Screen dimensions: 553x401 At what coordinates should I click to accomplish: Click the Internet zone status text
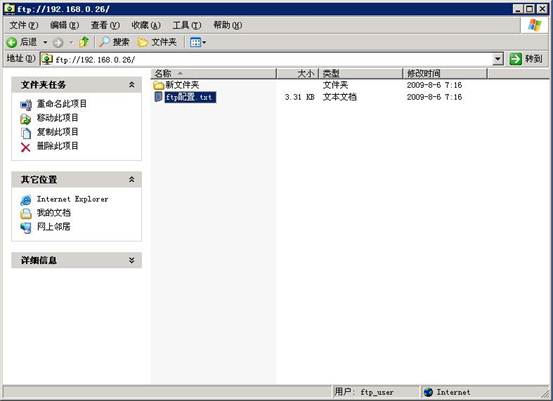point(453,392)
